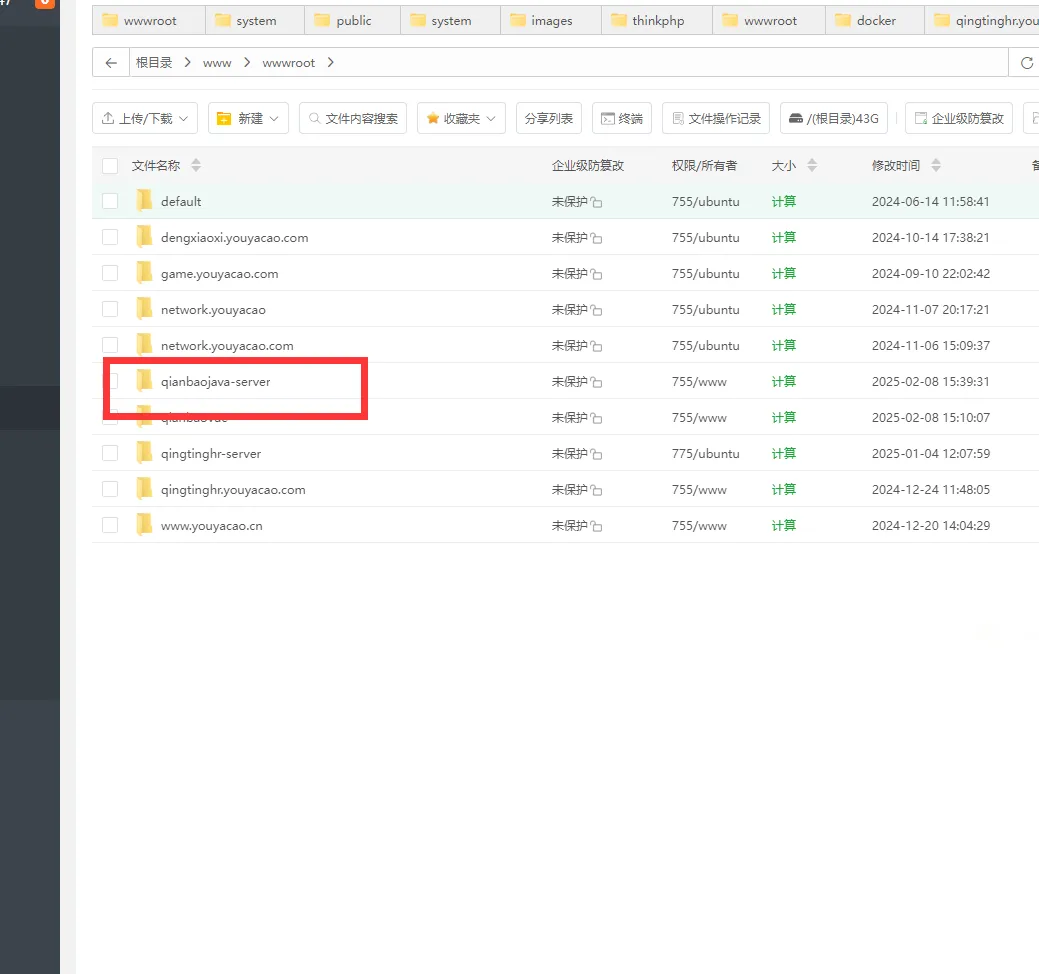Click lock icon in the default row

[597, 203]
